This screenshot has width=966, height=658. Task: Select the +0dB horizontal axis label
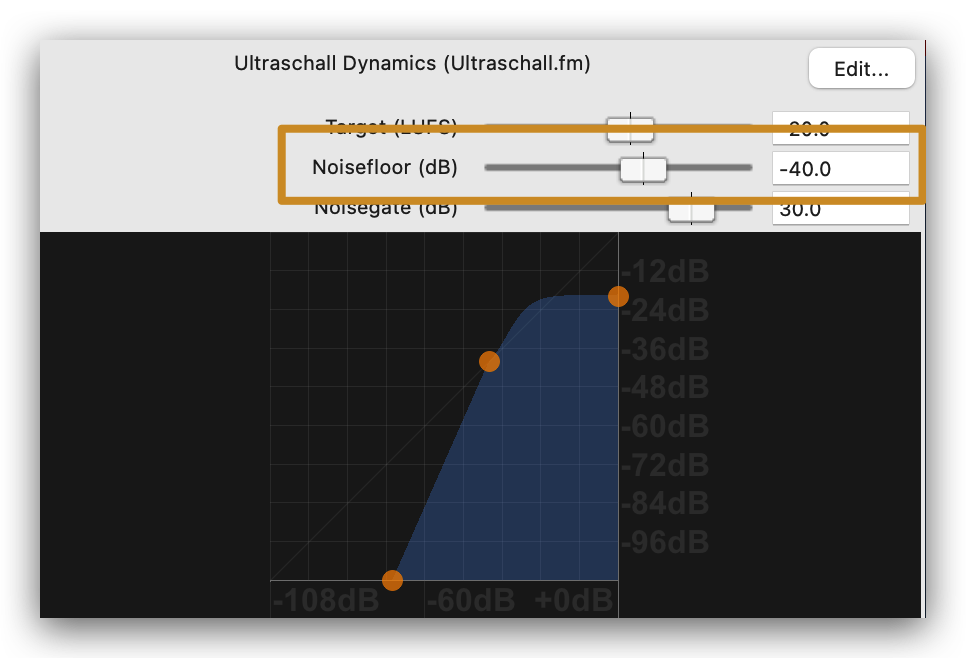coord(574,600)
